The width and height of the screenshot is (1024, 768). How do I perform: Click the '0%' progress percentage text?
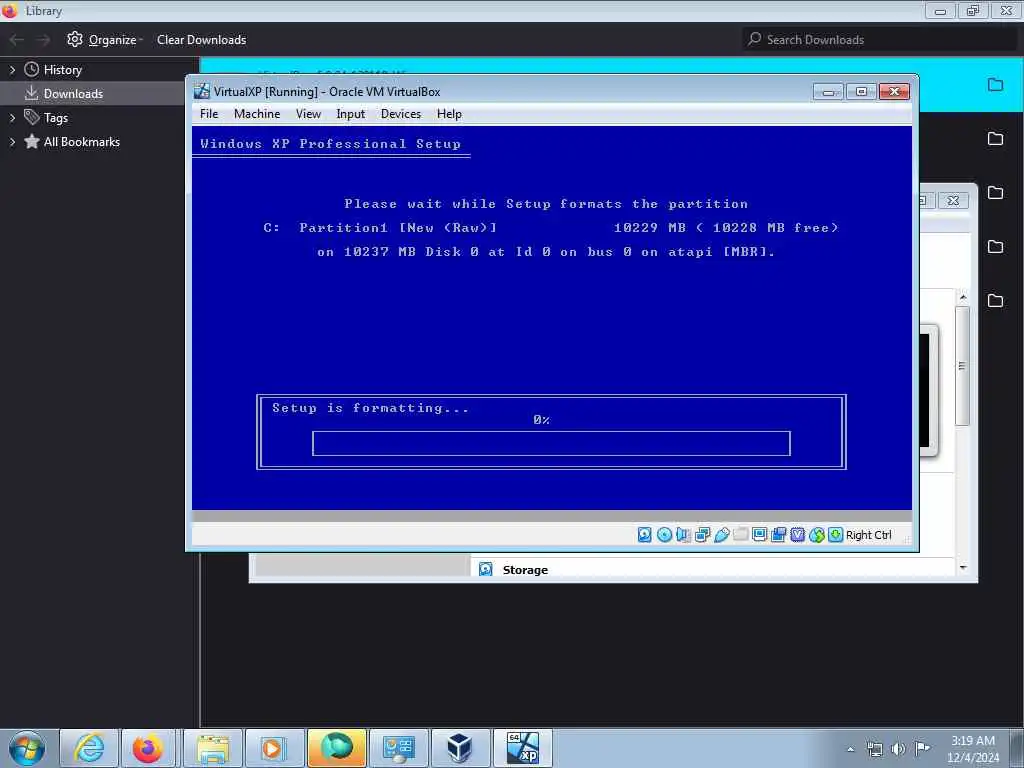(x=541, y=420)
